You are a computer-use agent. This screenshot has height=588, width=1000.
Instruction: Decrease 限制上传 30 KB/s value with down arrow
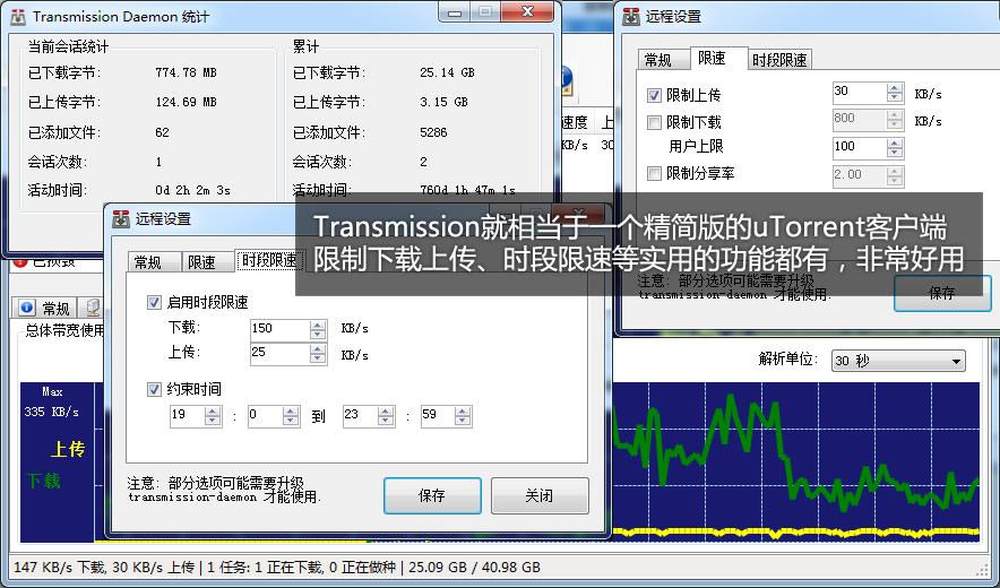pyautogui.click(x=895, y=97)
